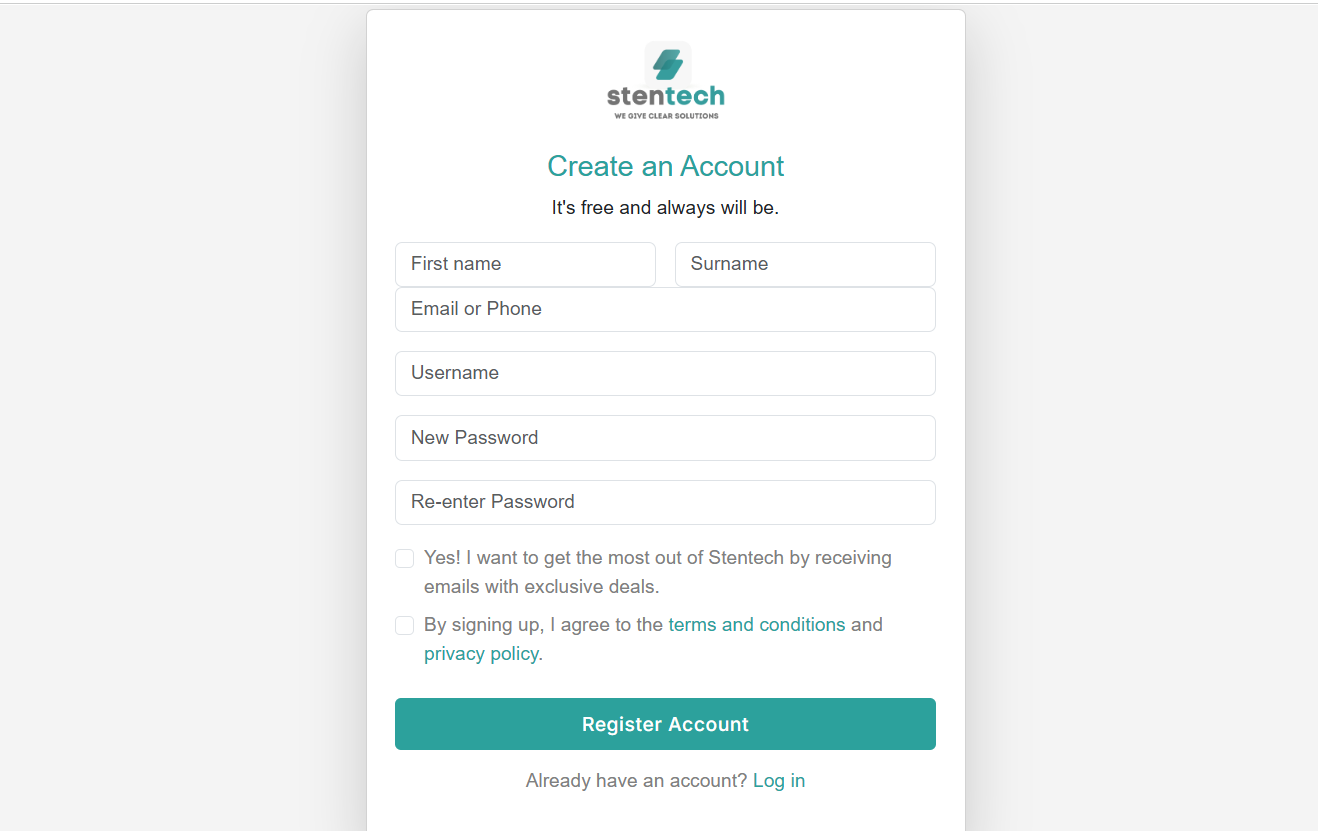The image size is (1318, 831).
Task: Enable the exclusive deals emails checkbox
Action: click(405, 559)
